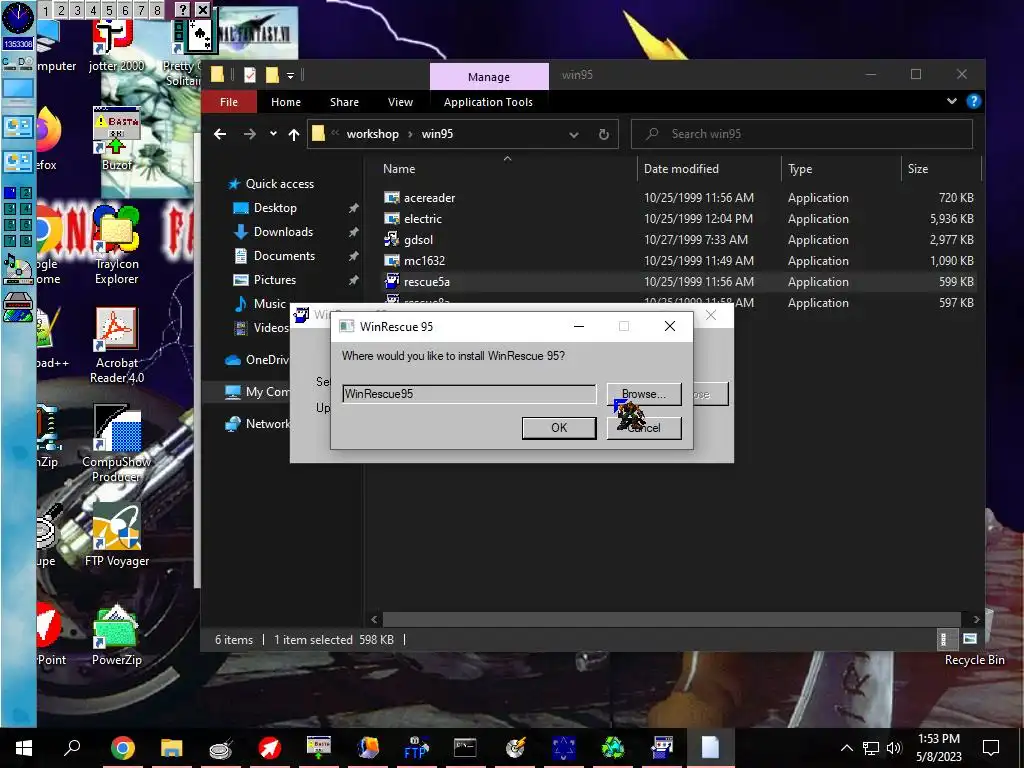Screen dimensions: 1024x768
Task: Switch to virtual desktop 8 button
Action: pyautogui.click(x=157, y=10)
